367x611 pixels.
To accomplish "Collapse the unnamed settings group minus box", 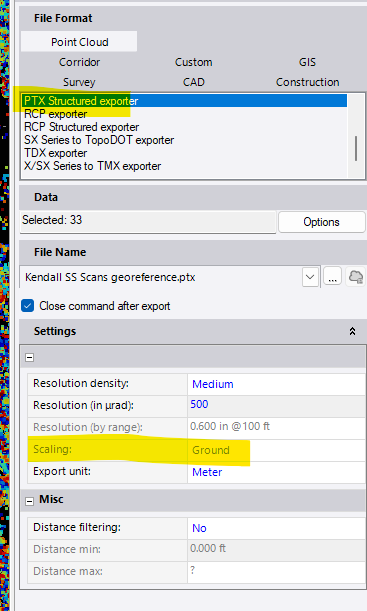I will pyautogui.click(x=30, y=357).
